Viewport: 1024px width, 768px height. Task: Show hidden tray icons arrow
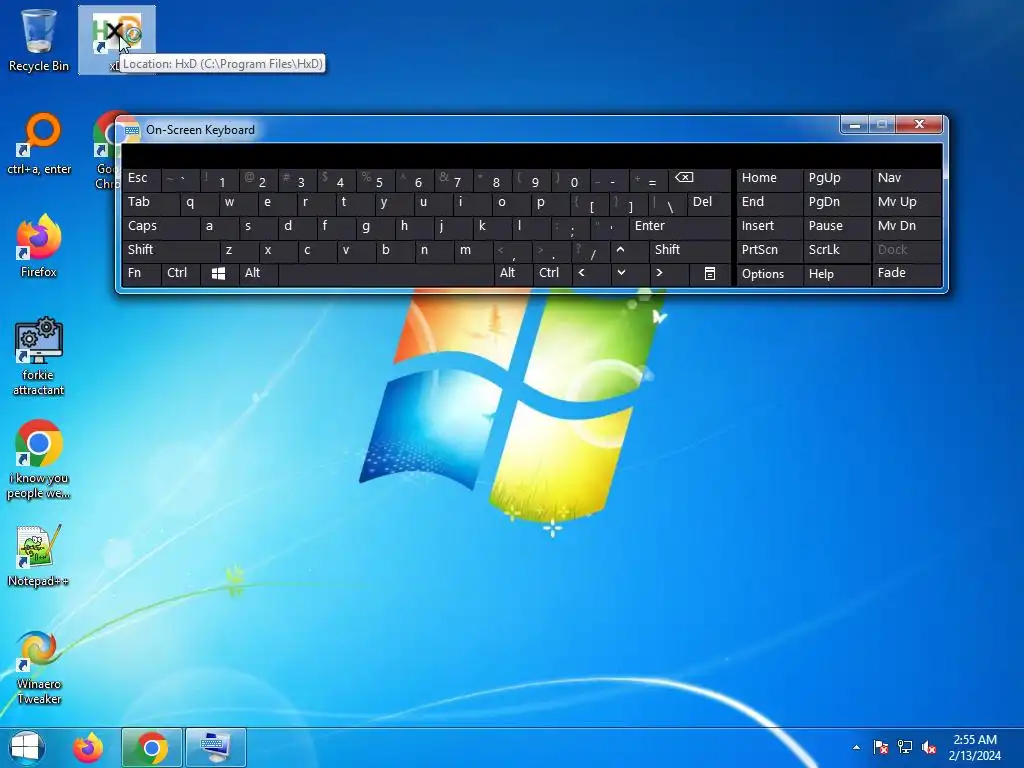[856, 748]
